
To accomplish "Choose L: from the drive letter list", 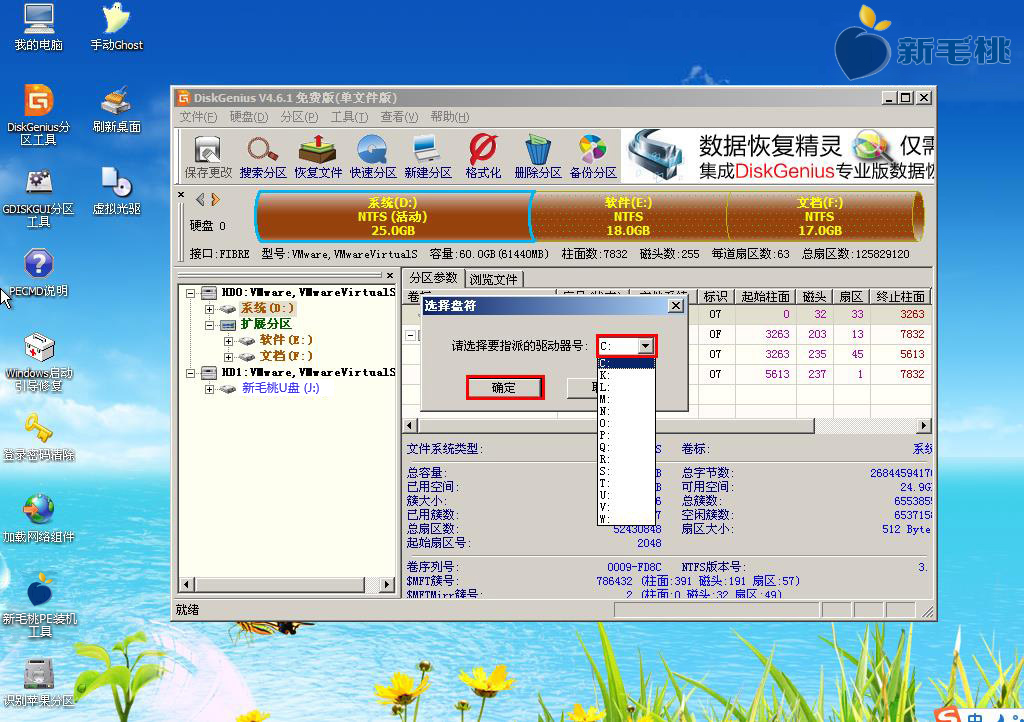I will [626, 387].
